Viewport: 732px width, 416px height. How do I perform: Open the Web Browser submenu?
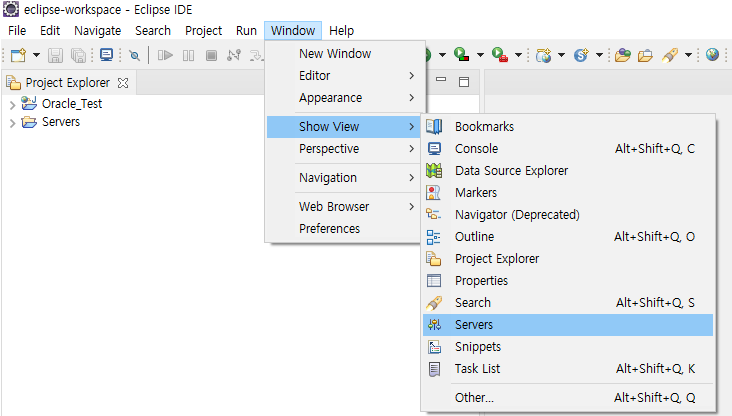pyautogui.click(x=344, y=207)
